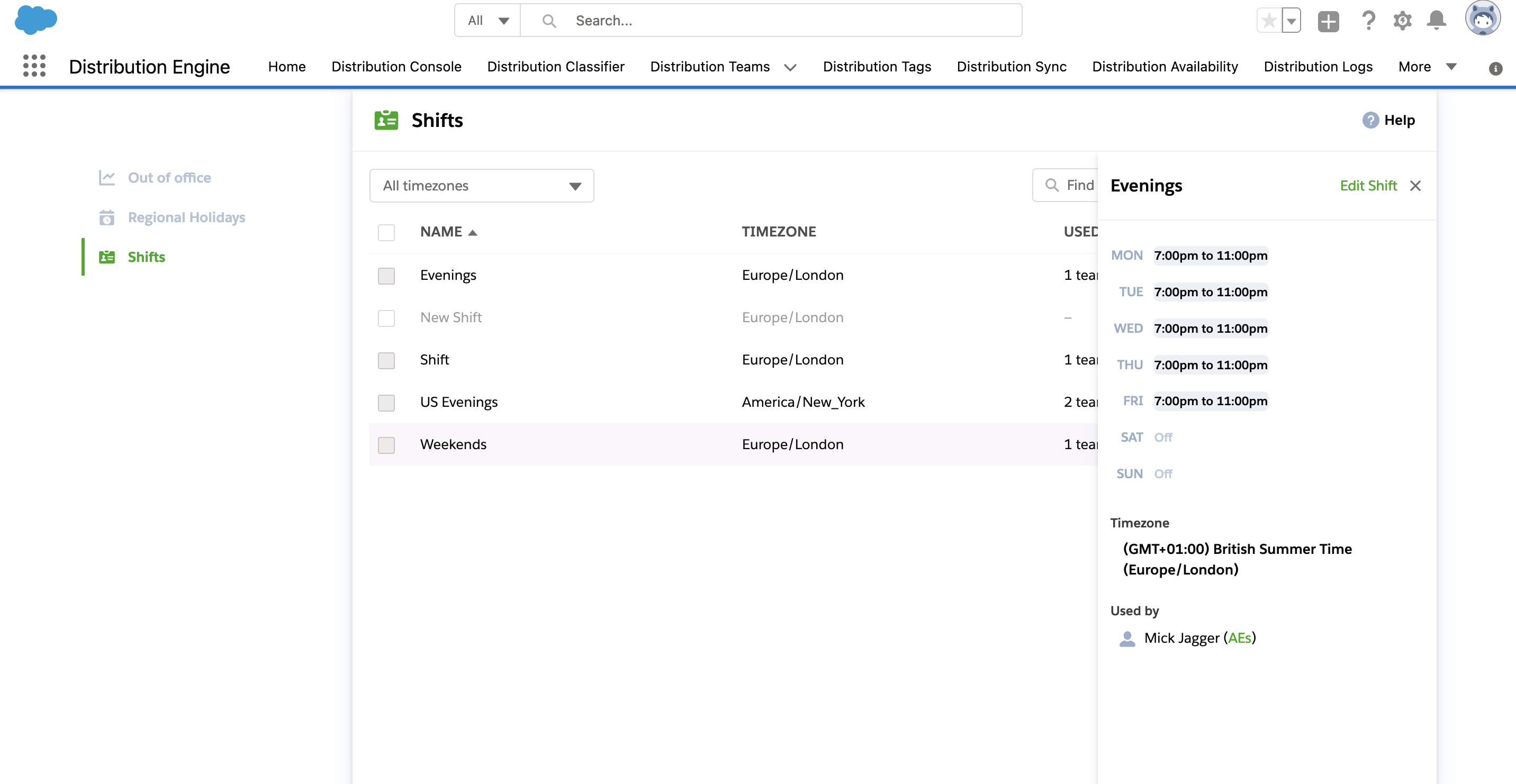Viewport: 1516px width, 784px height.
Task: Check the New Shift row checkbox
Action: (386, 318)
